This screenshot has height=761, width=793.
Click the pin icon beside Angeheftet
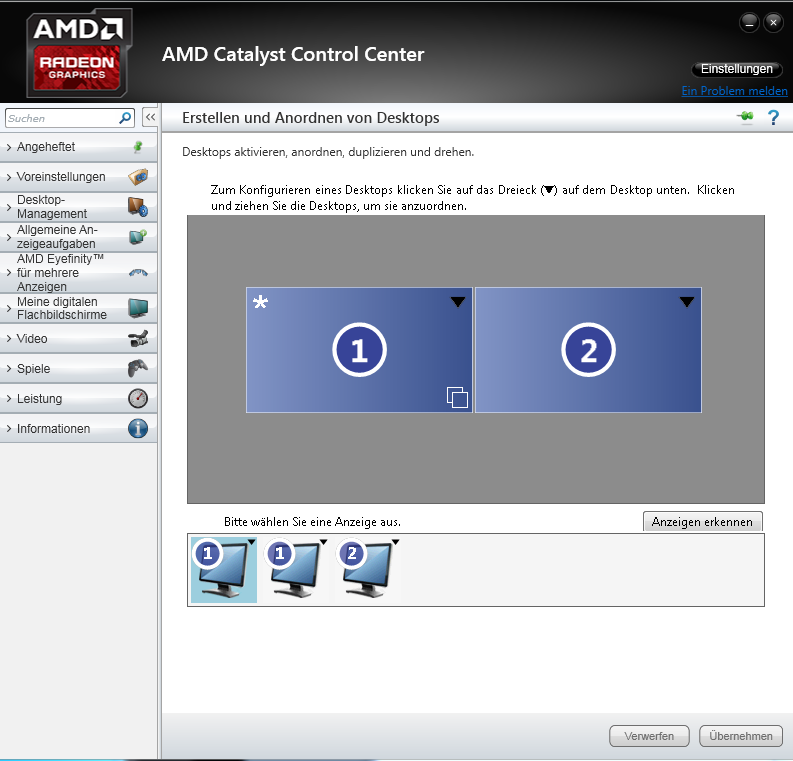(x=138, y=147)
